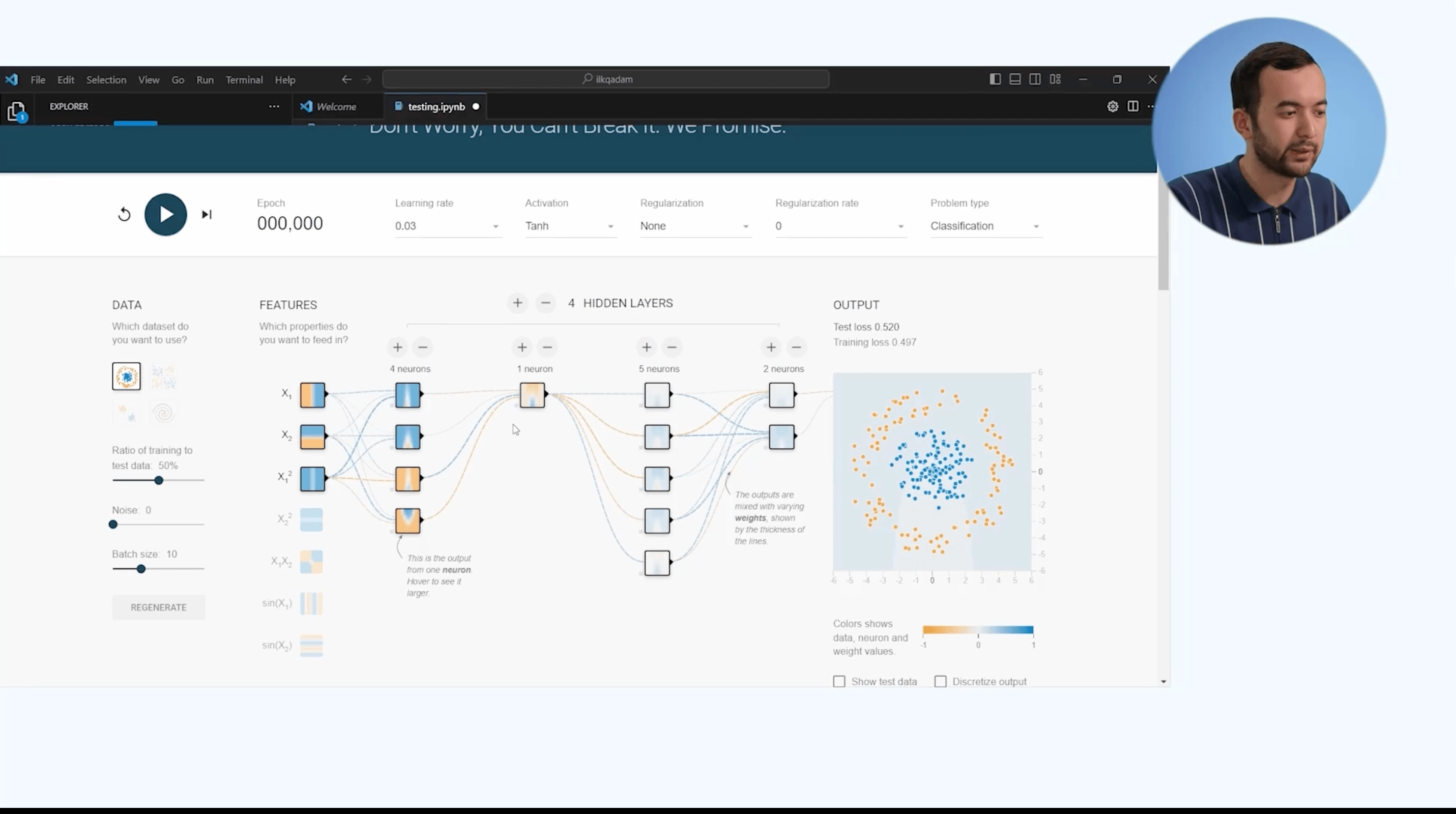Toggle the X2 squared feature input
1456x814 pixels.
311,519
